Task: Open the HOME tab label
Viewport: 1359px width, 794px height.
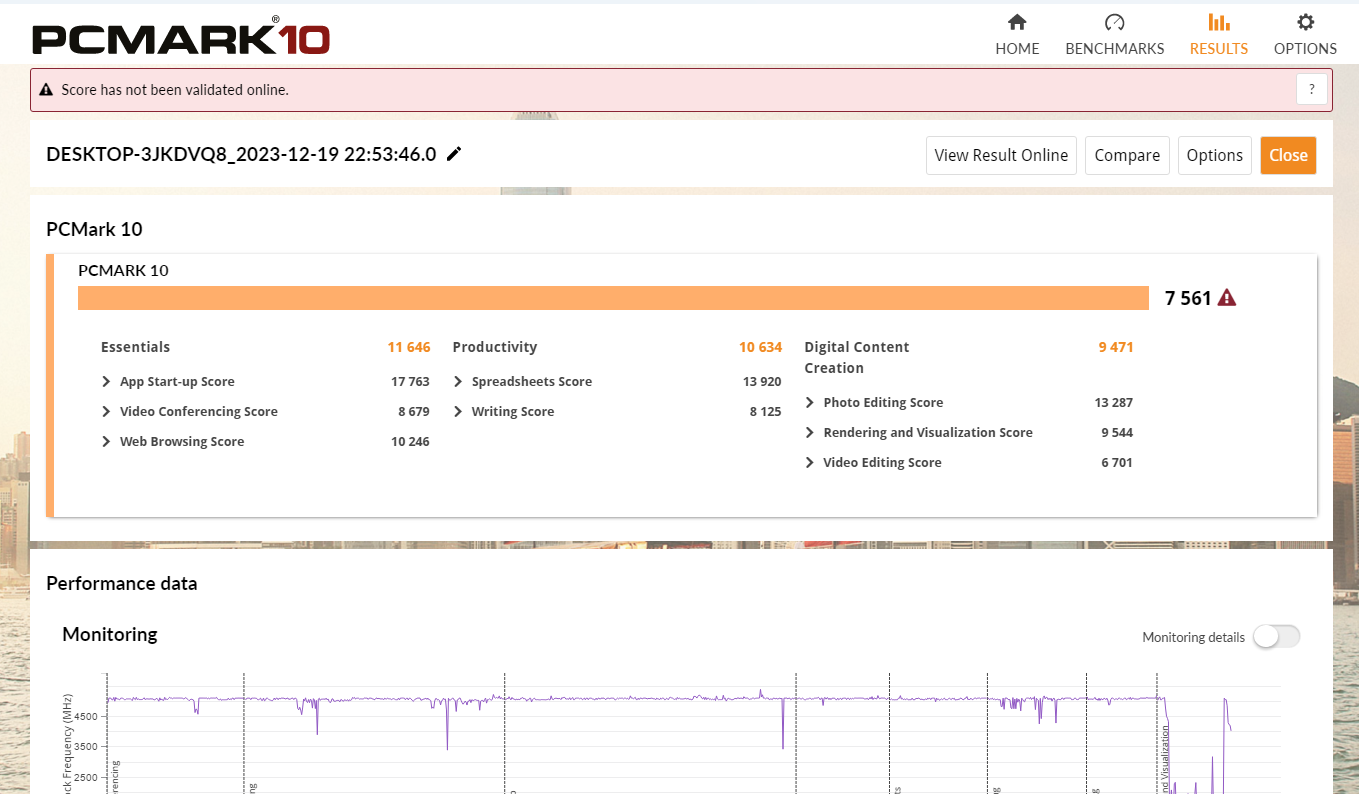Action: point(1017,49)
